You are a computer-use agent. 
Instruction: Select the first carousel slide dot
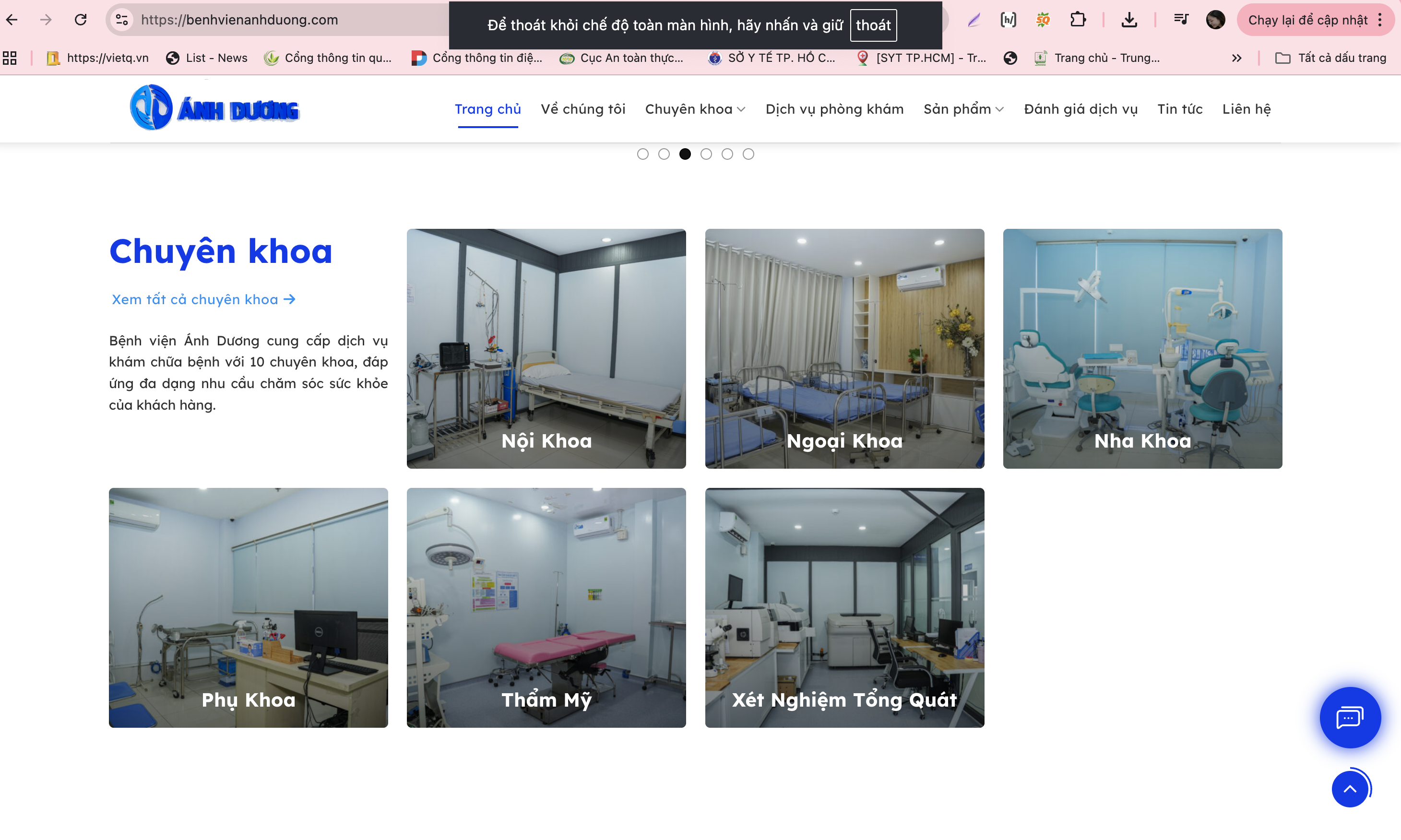point(642,154)
